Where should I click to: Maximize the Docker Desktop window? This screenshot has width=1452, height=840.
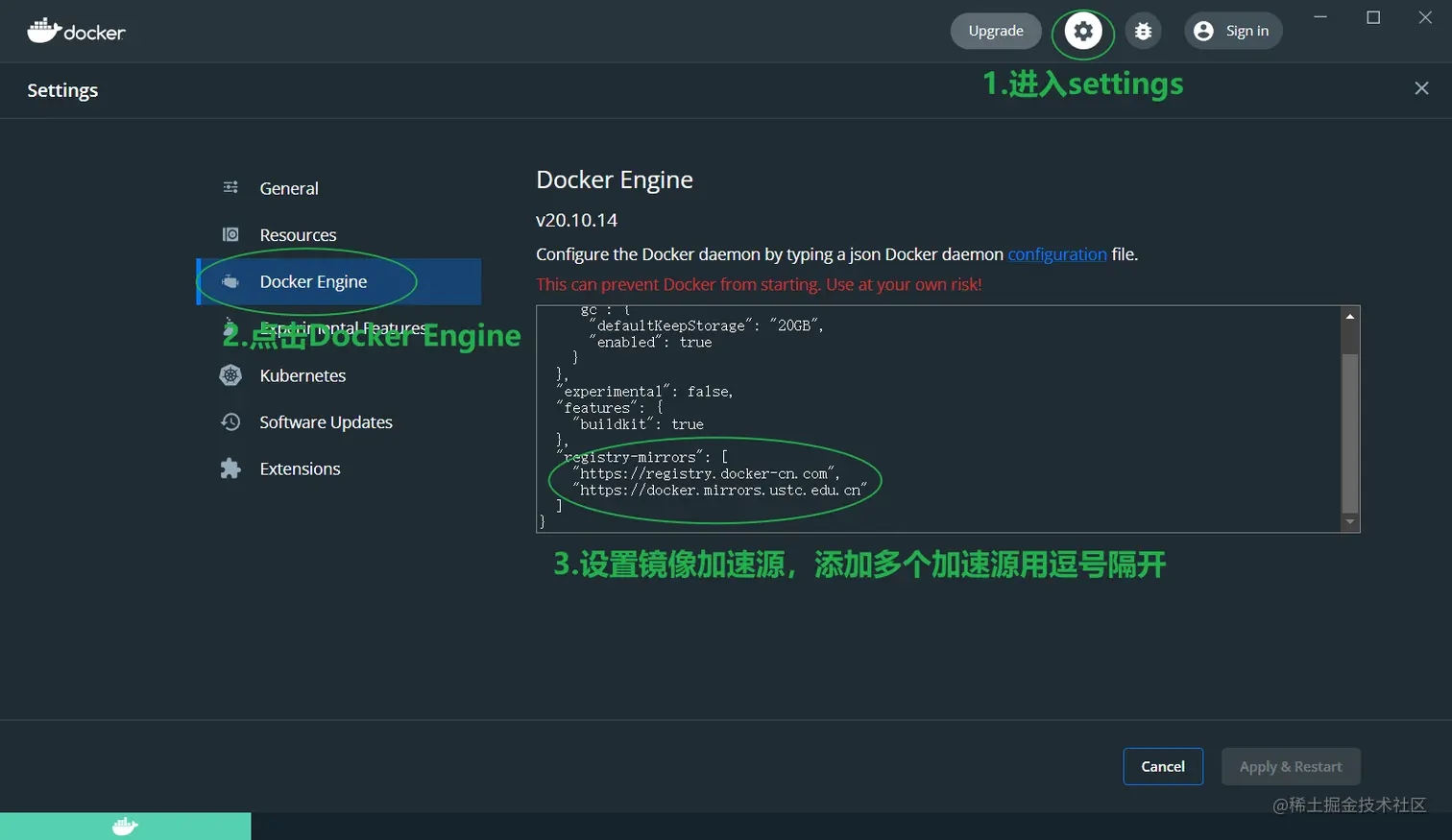coord(1373,17)
